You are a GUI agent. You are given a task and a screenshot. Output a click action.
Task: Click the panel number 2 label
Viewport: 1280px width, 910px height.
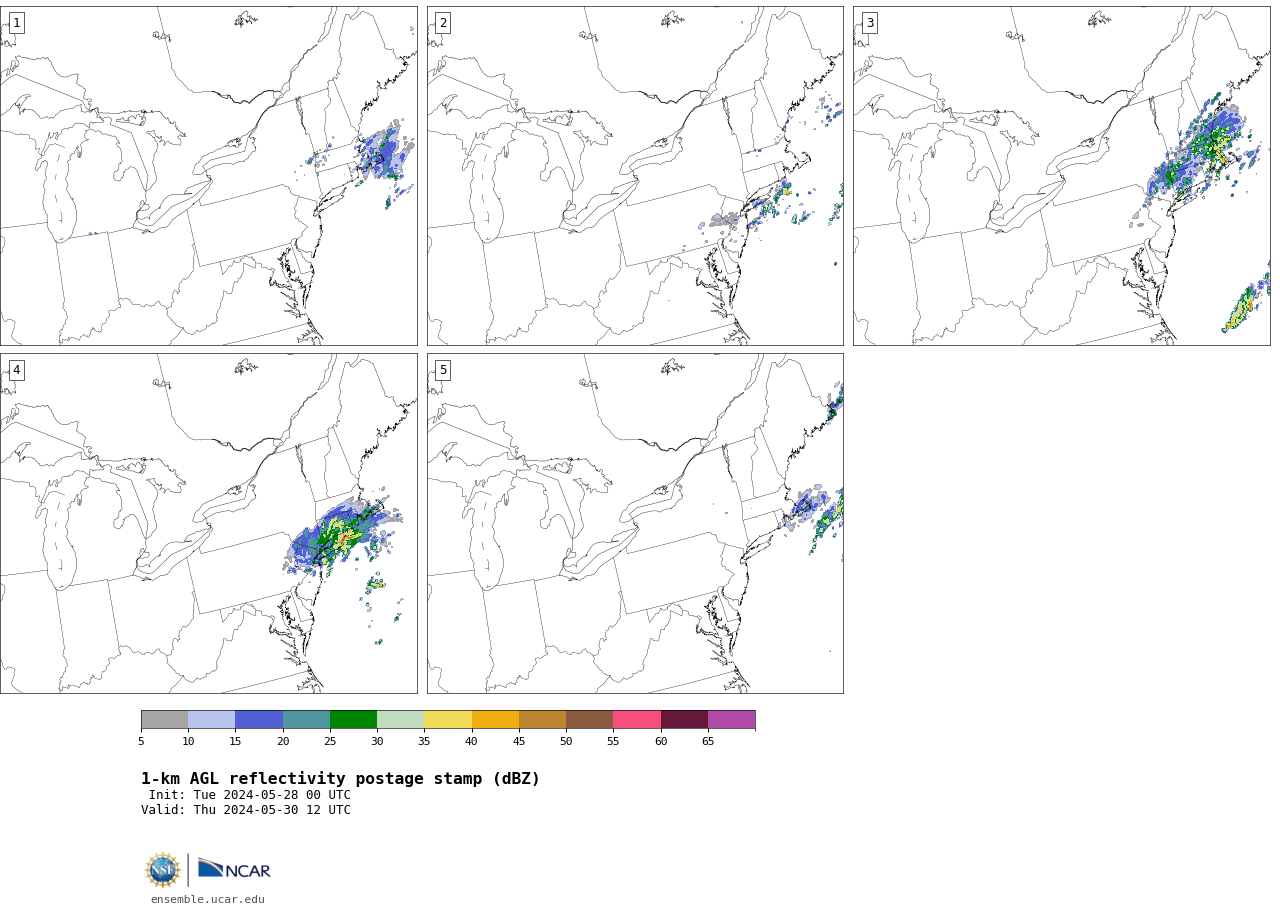coord(443,23)
